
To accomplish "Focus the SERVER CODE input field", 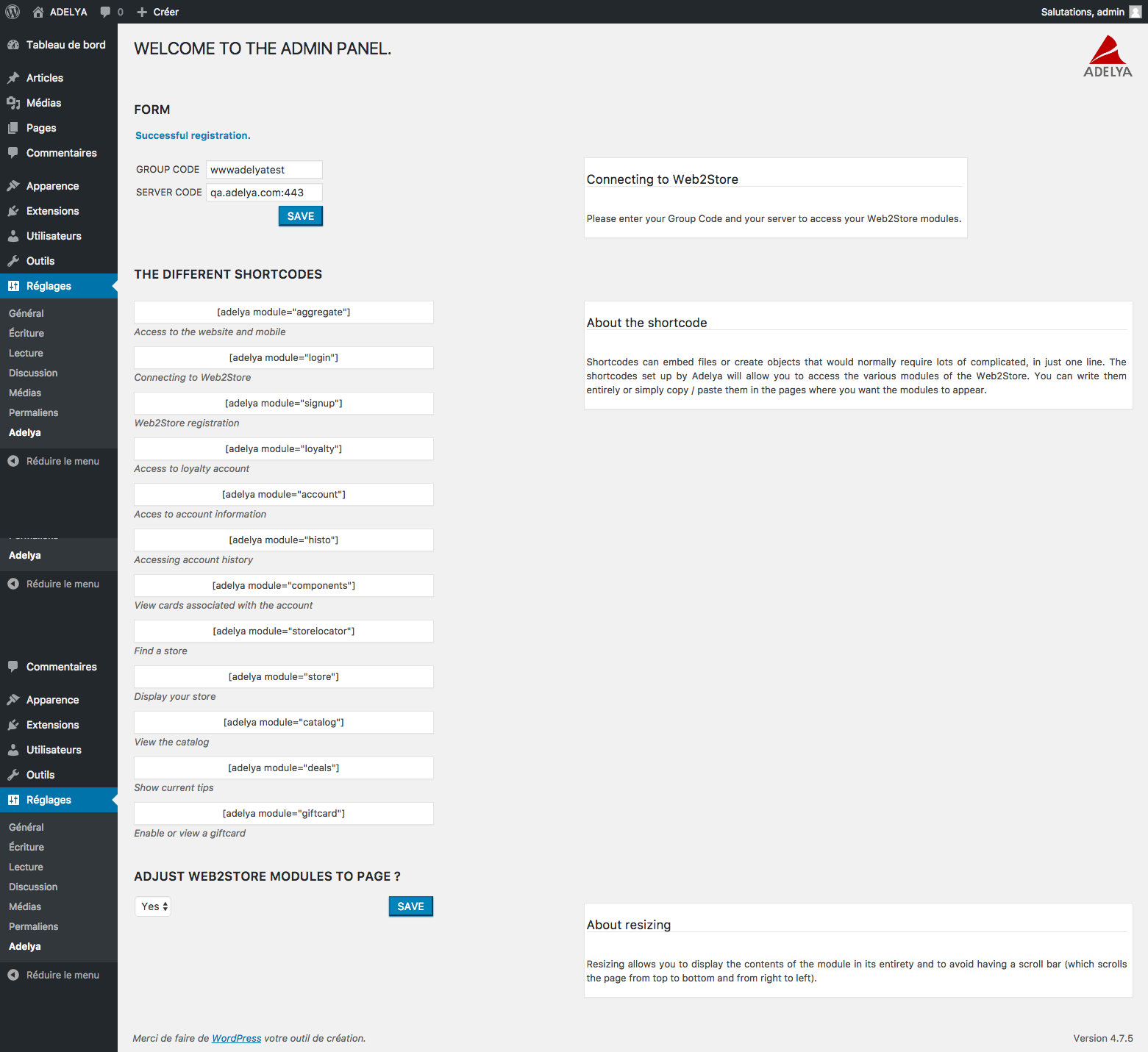I will [x=265, y=193].
